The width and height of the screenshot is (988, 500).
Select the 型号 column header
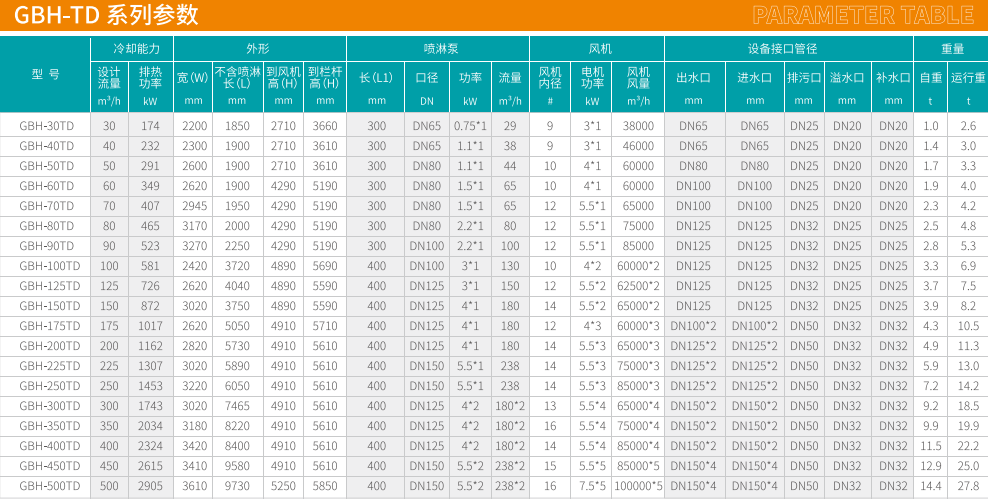(46, 75)
